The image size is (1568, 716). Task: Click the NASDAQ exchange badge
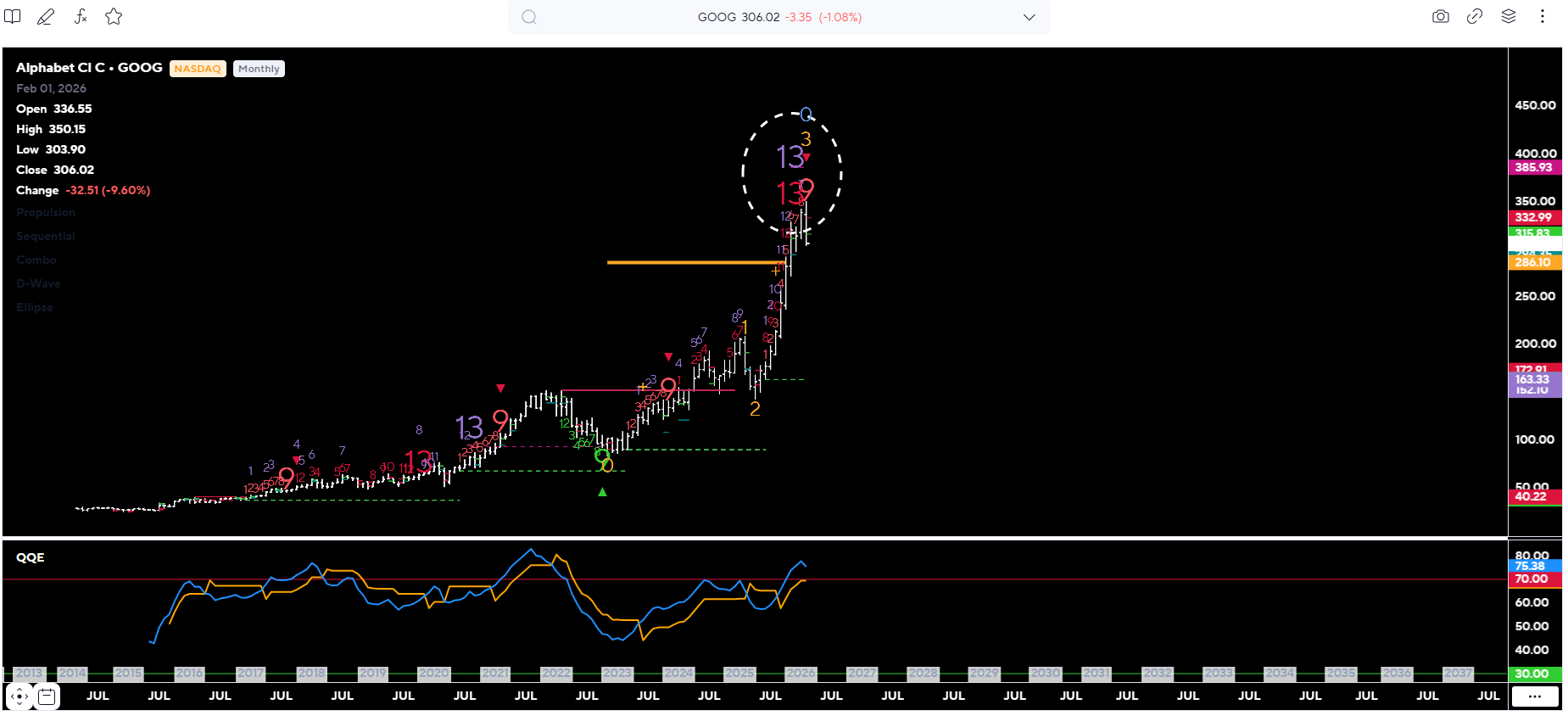tap(198, 70)
